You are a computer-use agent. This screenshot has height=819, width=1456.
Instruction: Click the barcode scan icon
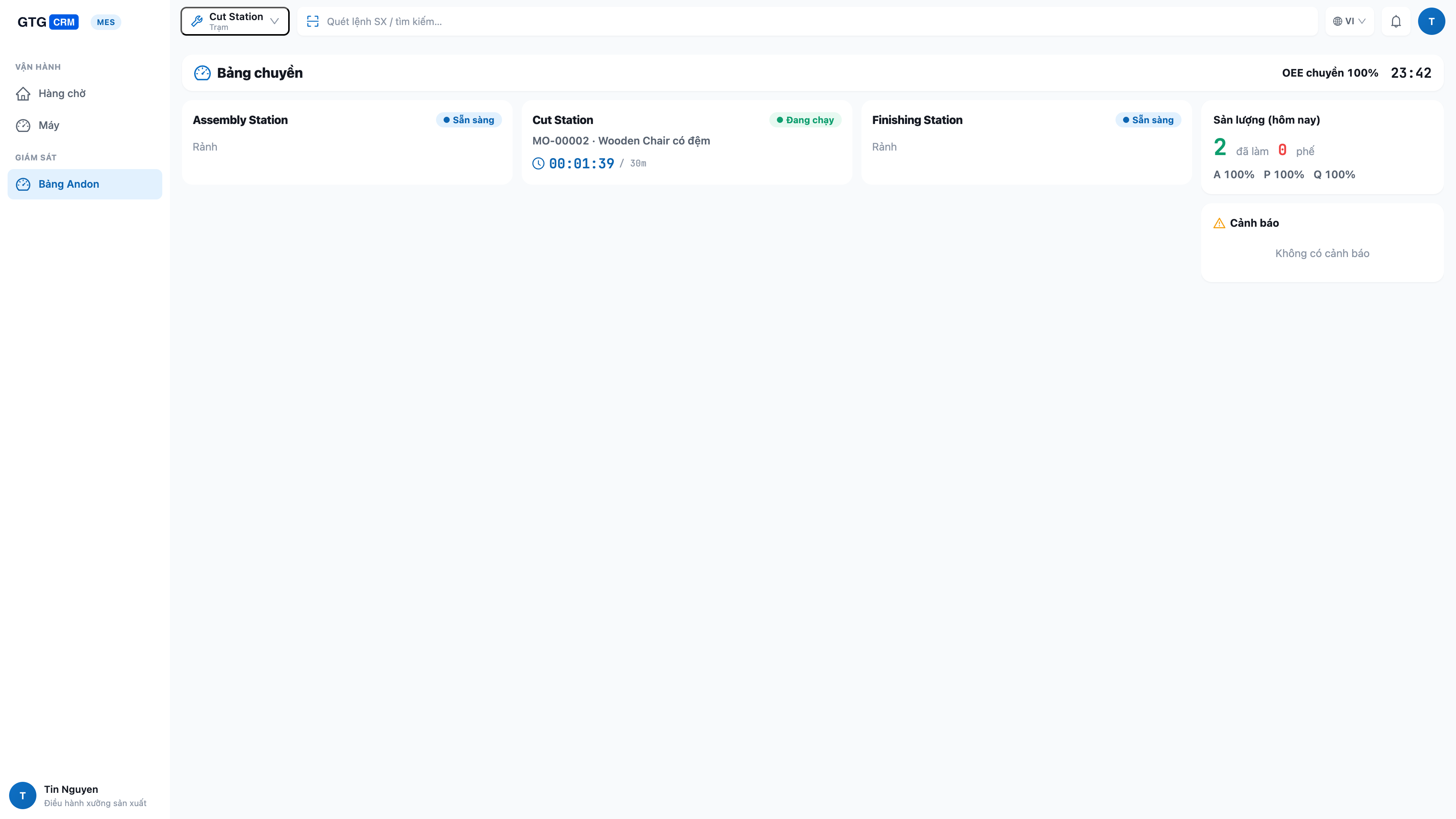[312, 22]
